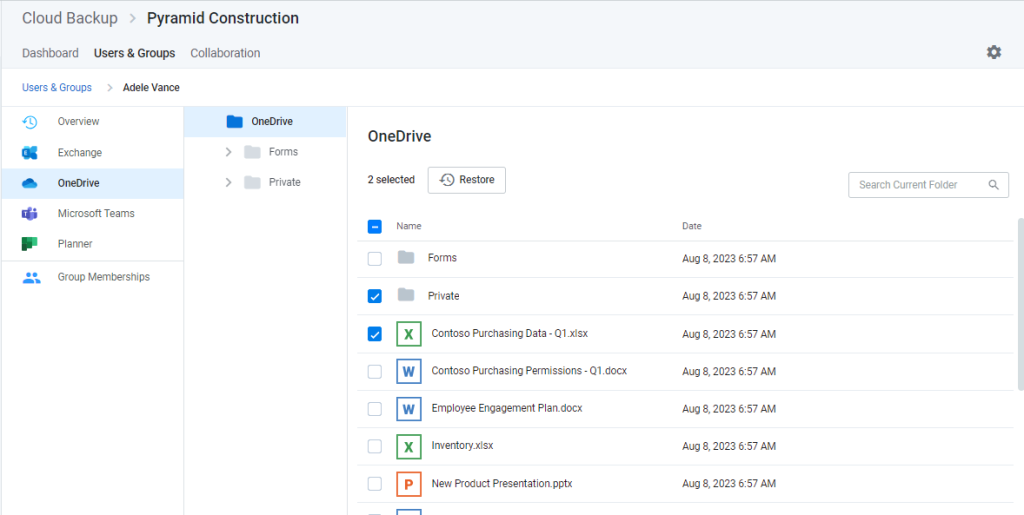Open settings via the gear icon
The width and height of the screenshot is (1024, 515).
993,52
